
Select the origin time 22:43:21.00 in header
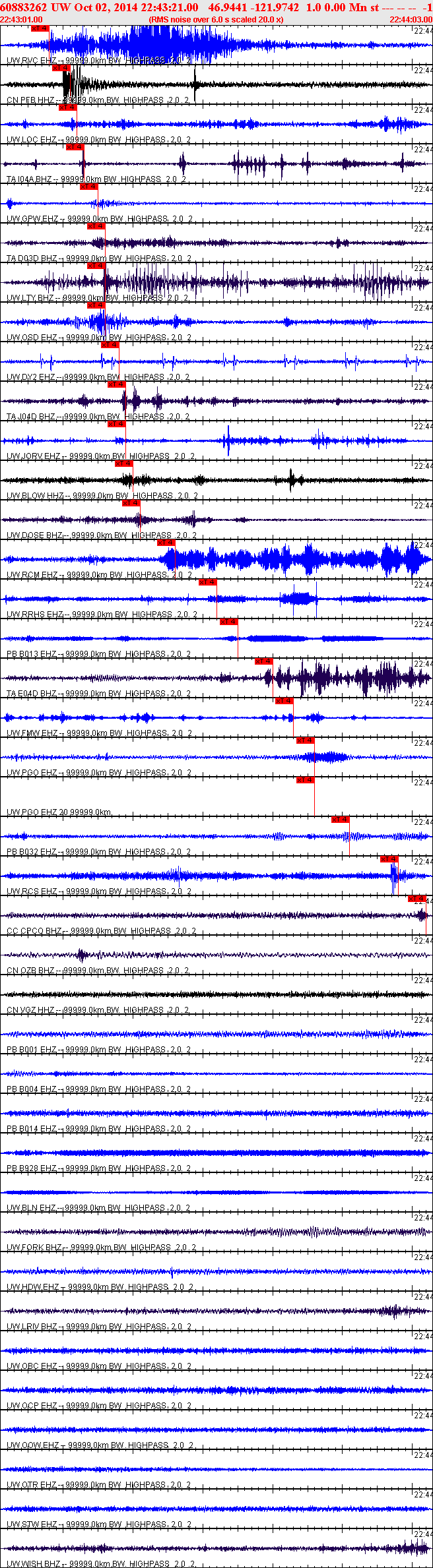tap(170, 7)
